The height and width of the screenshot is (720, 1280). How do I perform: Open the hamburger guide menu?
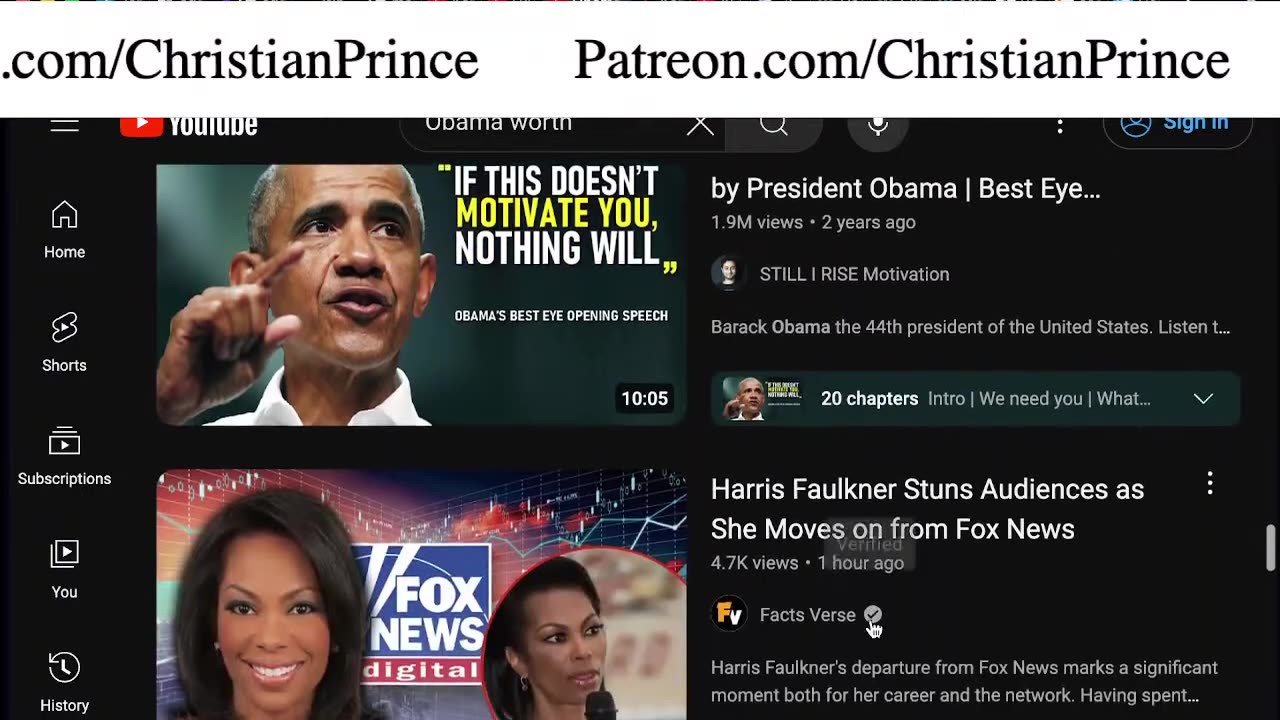pos(64,125)
